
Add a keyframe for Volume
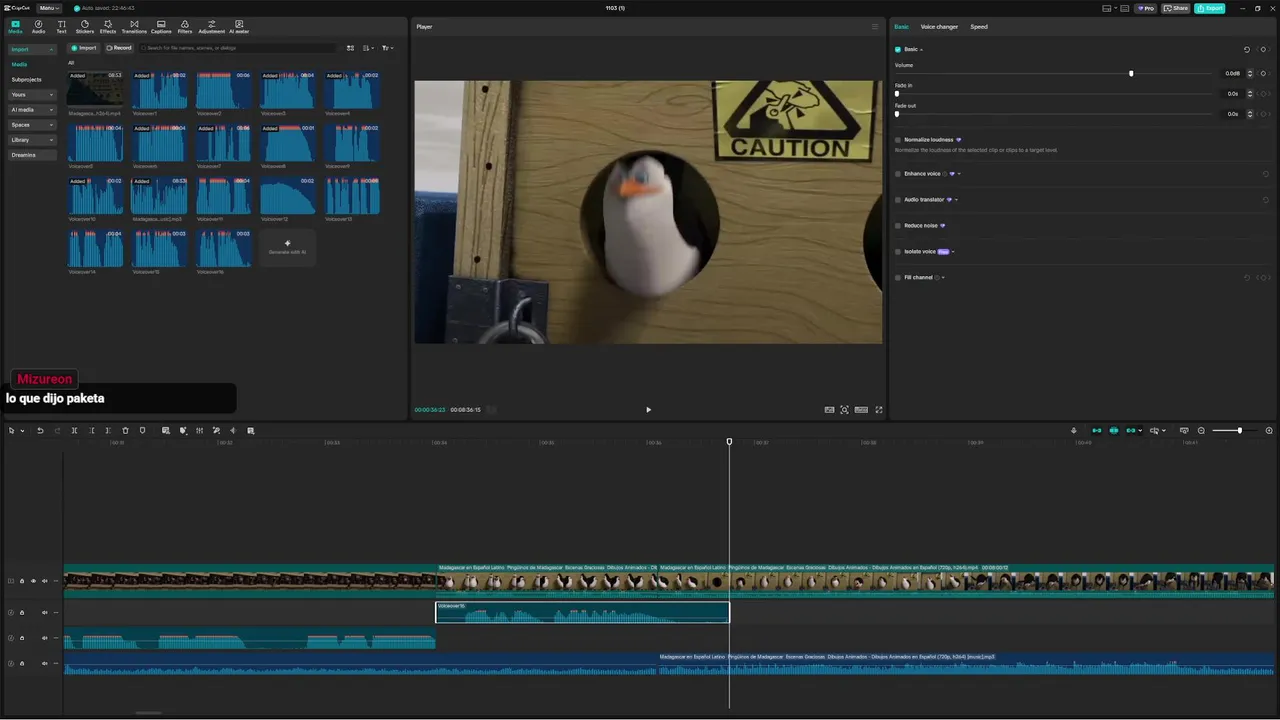tap(1263, 73)
